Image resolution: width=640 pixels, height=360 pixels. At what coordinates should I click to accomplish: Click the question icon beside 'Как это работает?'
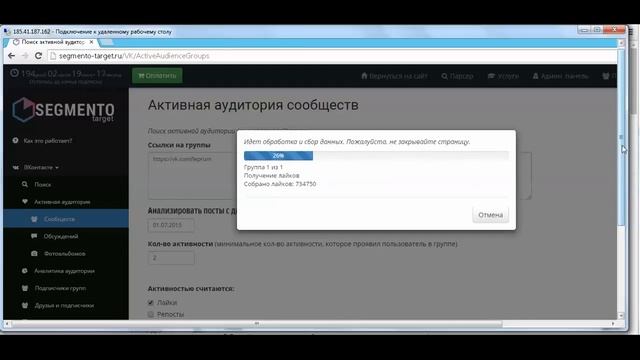(16, 140)
